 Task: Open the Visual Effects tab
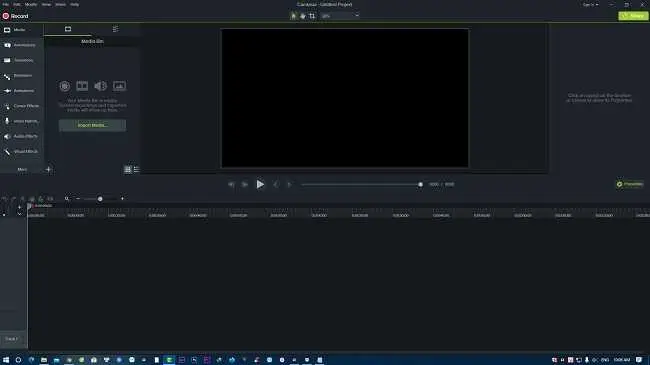[21, 152]
